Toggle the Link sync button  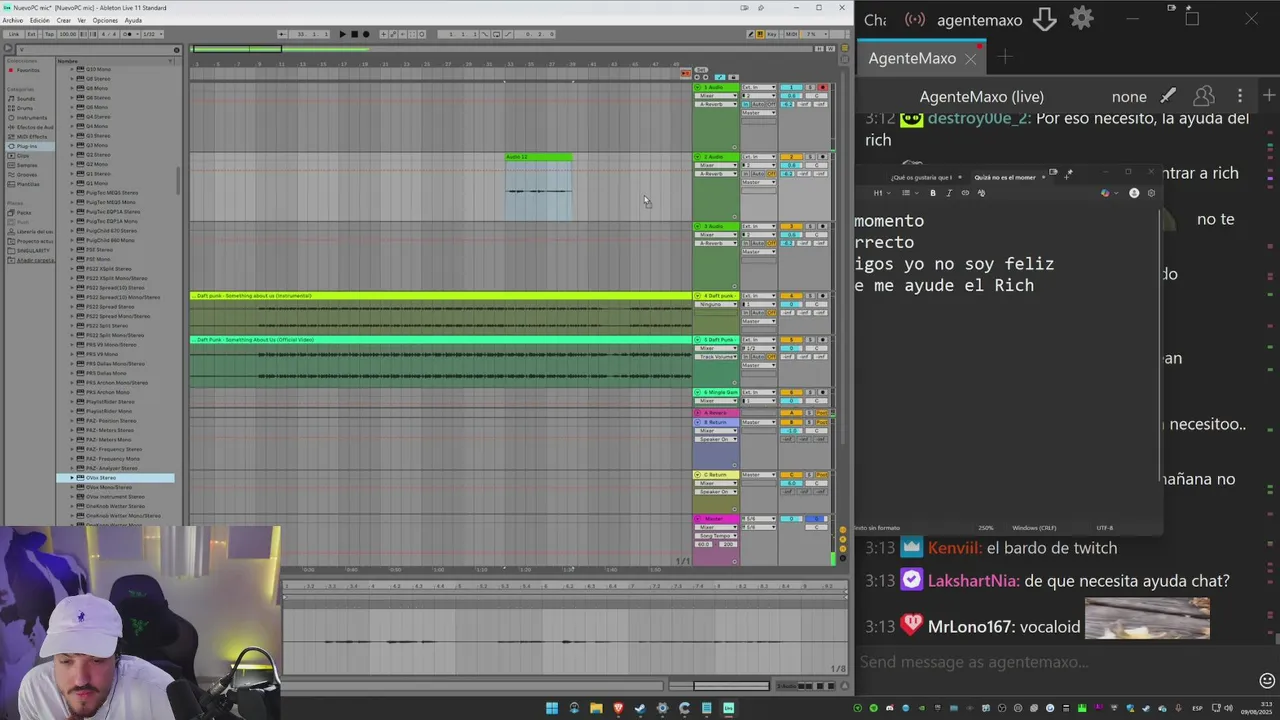[14, 34]
